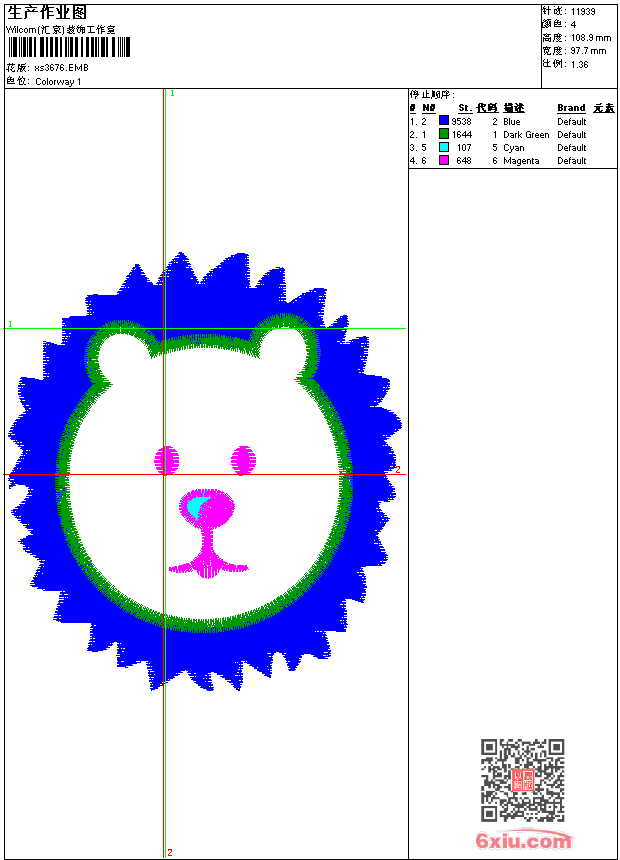Image resolution: width=620 pixels, height=860 pixels.
Task: Click the stitch count value 11939
Action: pos(583,12)
